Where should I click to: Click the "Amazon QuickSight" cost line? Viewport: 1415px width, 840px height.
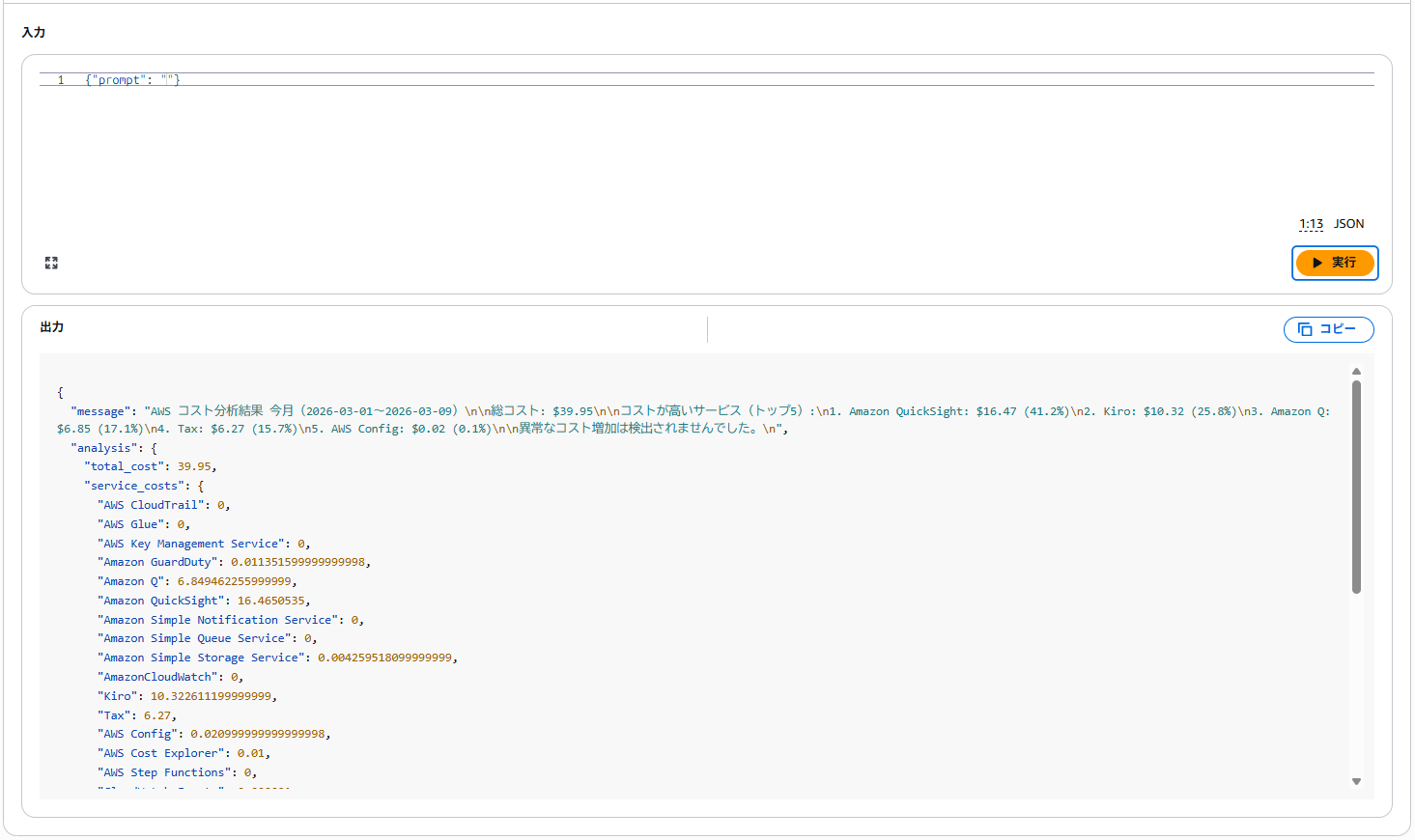(x=203, y=601)
